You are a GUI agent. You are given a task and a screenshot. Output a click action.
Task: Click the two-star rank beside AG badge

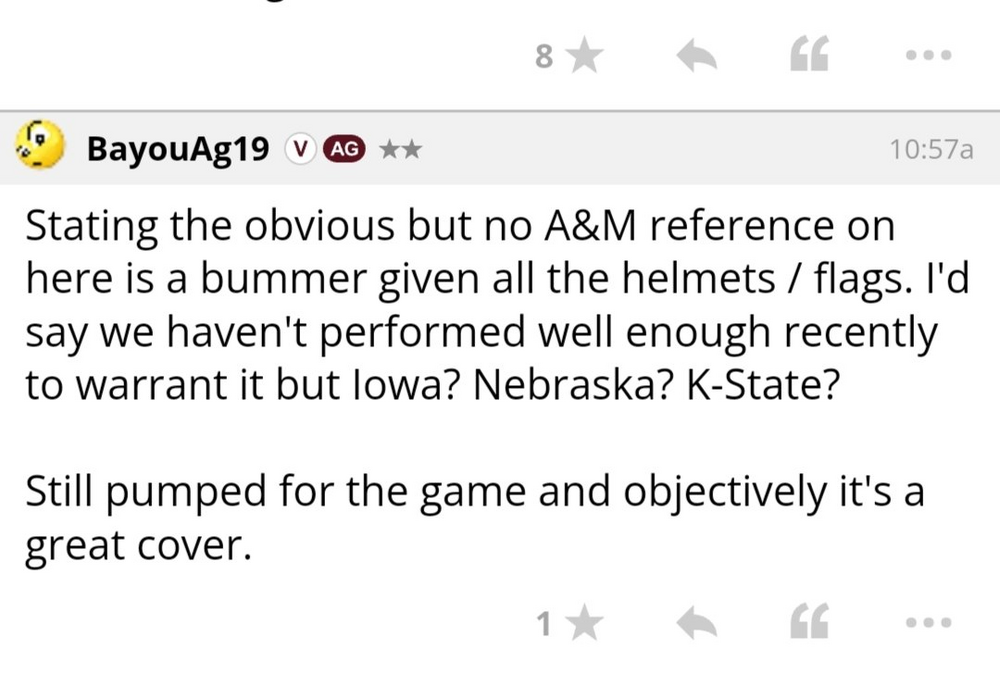pos(398,150)
